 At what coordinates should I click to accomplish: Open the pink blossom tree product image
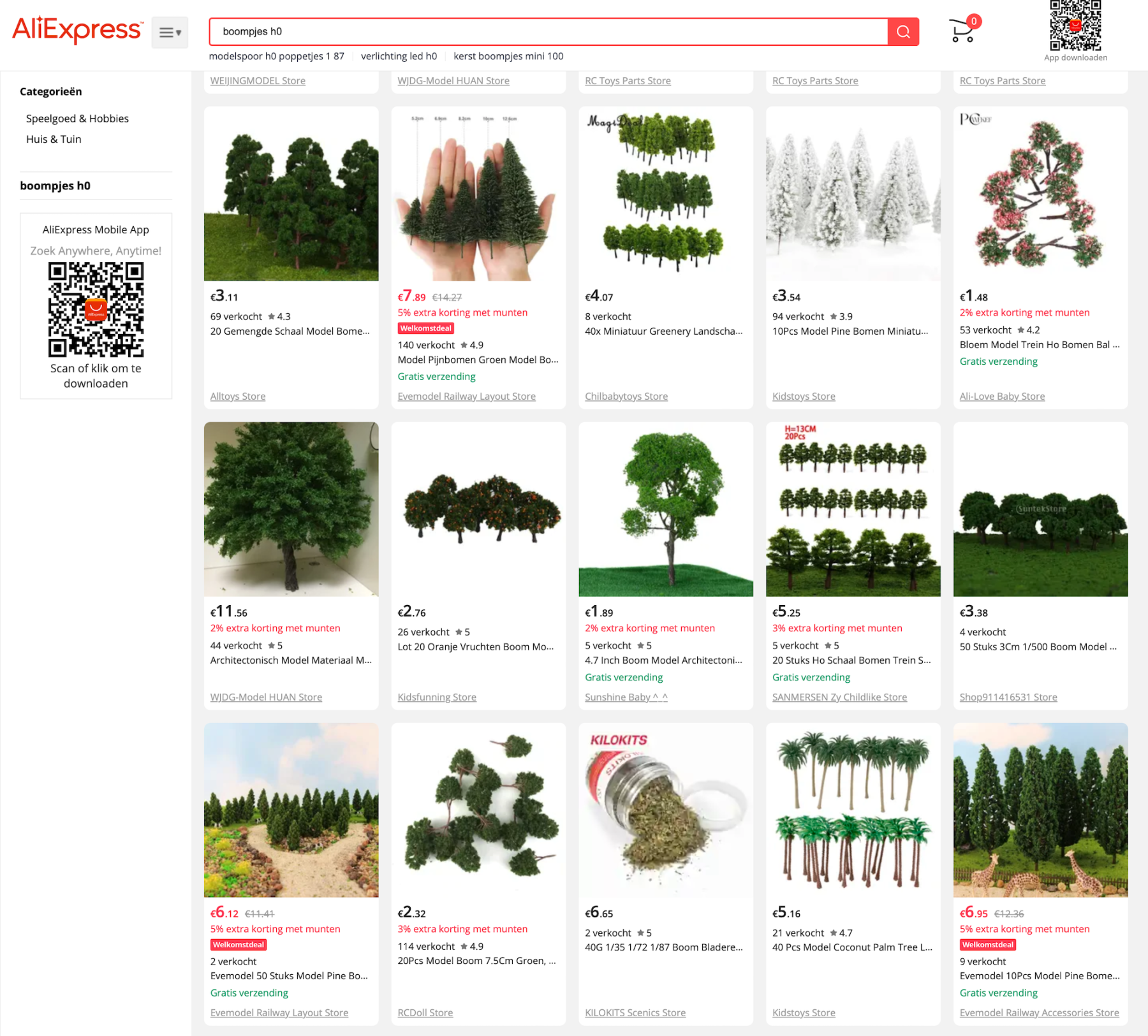(x=1040, y=194)
